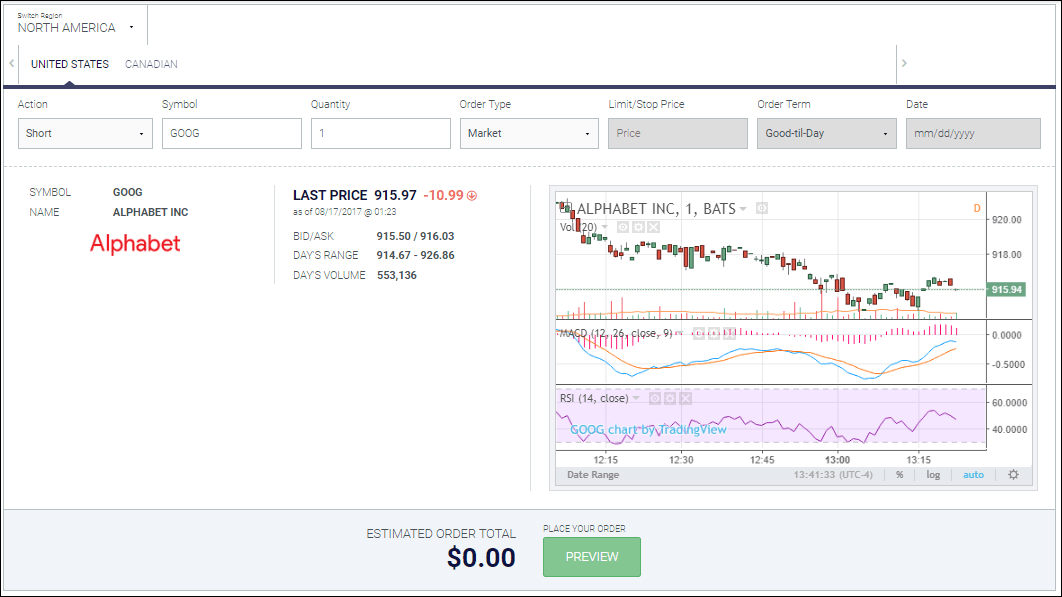Click the orange D interval marker
Viewport: 1062px width, 597px height.
[x=977, y=208]
